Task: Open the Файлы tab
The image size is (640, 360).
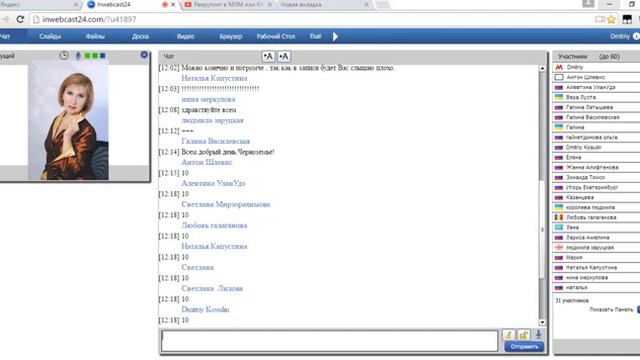Action: (95, 36)
